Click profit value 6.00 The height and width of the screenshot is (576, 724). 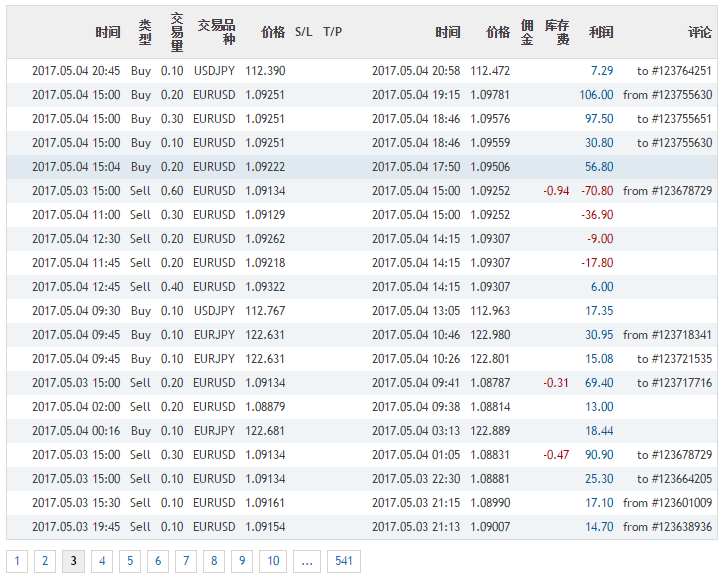click(602, 287)
